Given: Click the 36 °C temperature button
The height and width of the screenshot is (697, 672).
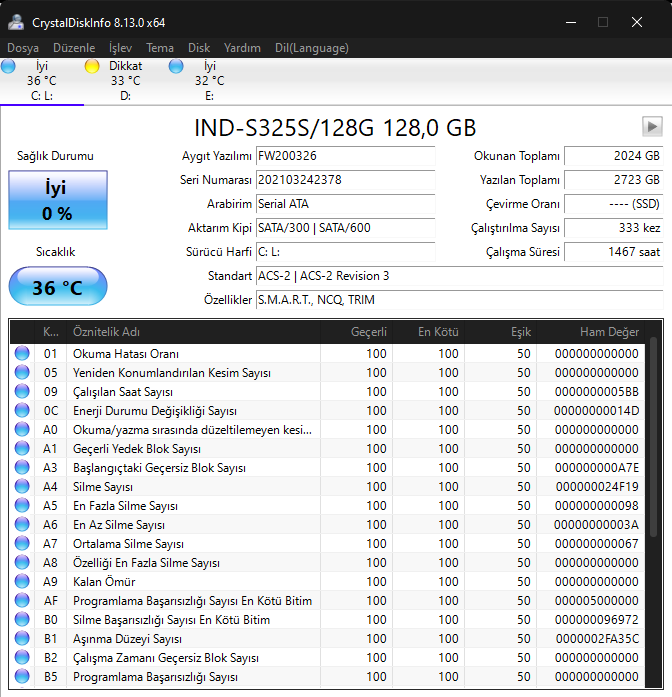Looking at the screenshot, I should [x=57, y=288].
